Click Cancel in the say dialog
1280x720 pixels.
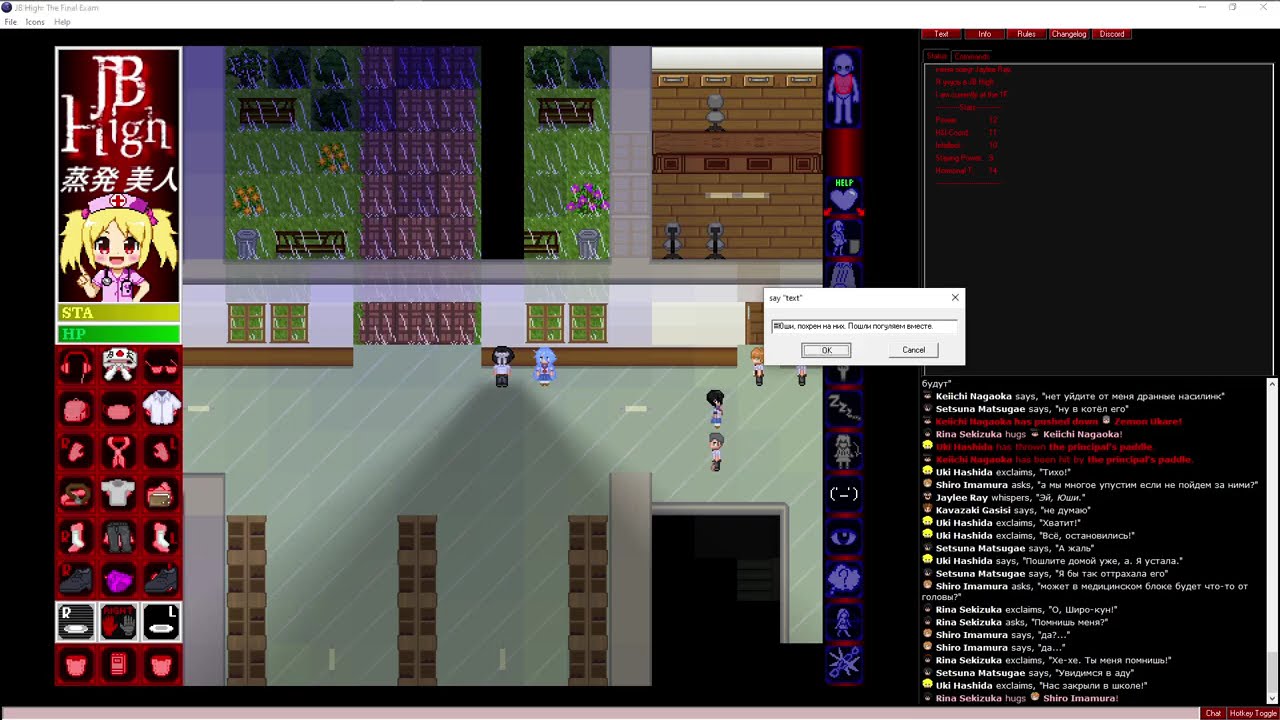913,350
